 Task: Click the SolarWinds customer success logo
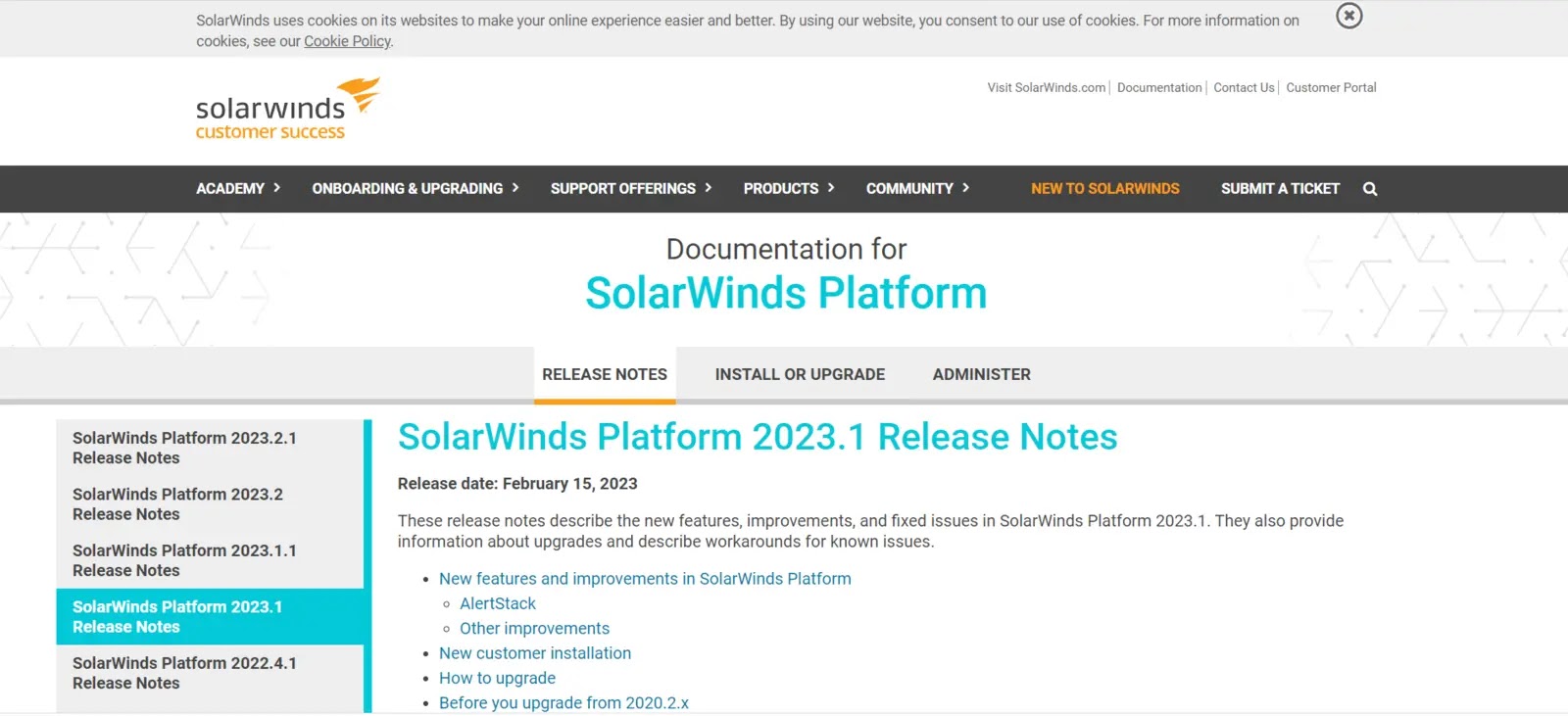287,109
